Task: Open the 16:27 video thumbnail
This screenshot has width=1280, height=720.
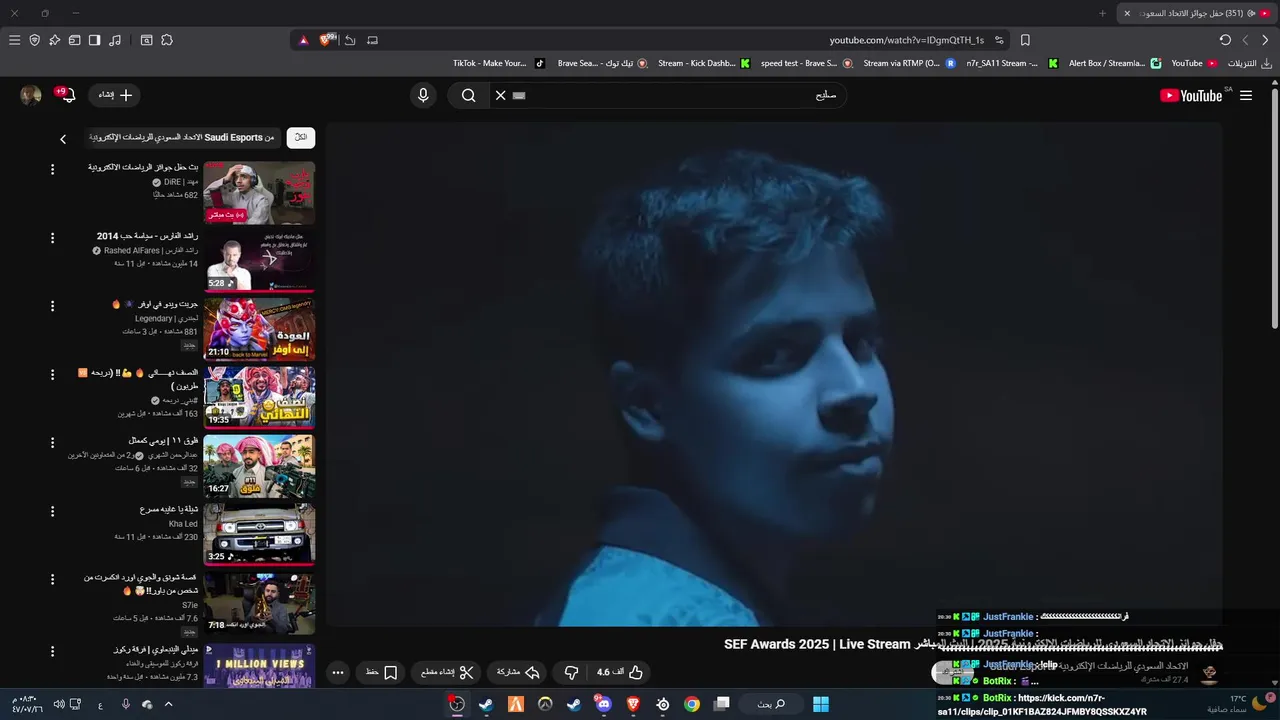Action: 259,466
